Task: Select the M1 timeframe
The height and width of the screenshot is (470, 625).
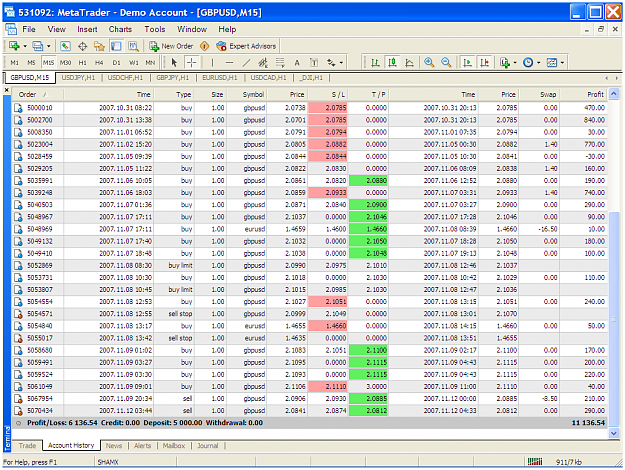Action: [15, 63]
